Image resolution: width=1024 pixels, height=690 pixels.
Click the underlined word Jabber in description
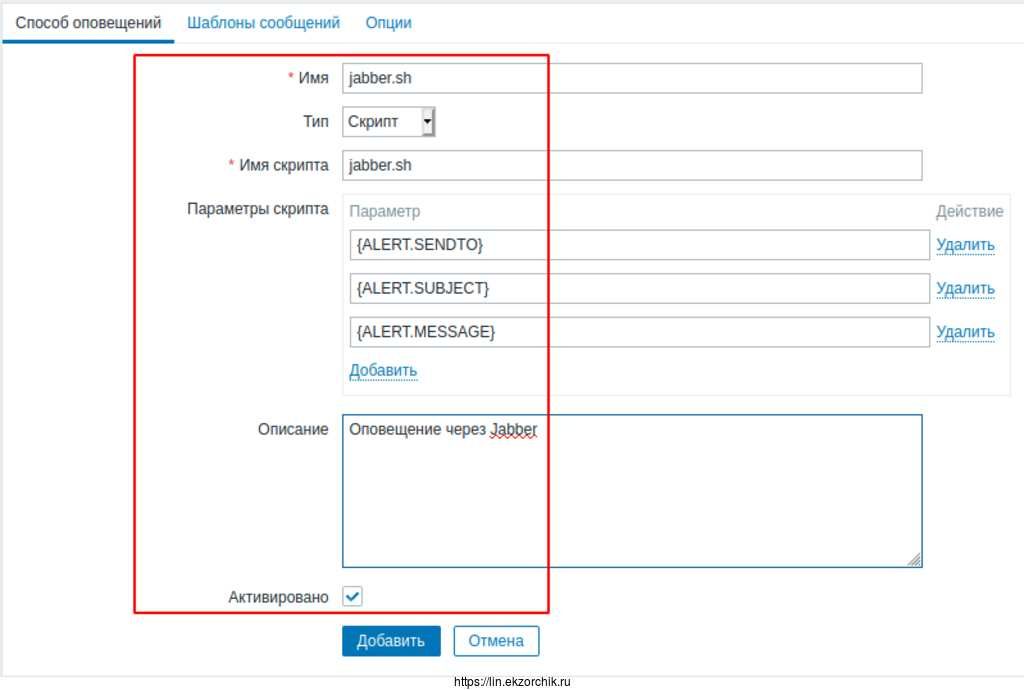514,430
